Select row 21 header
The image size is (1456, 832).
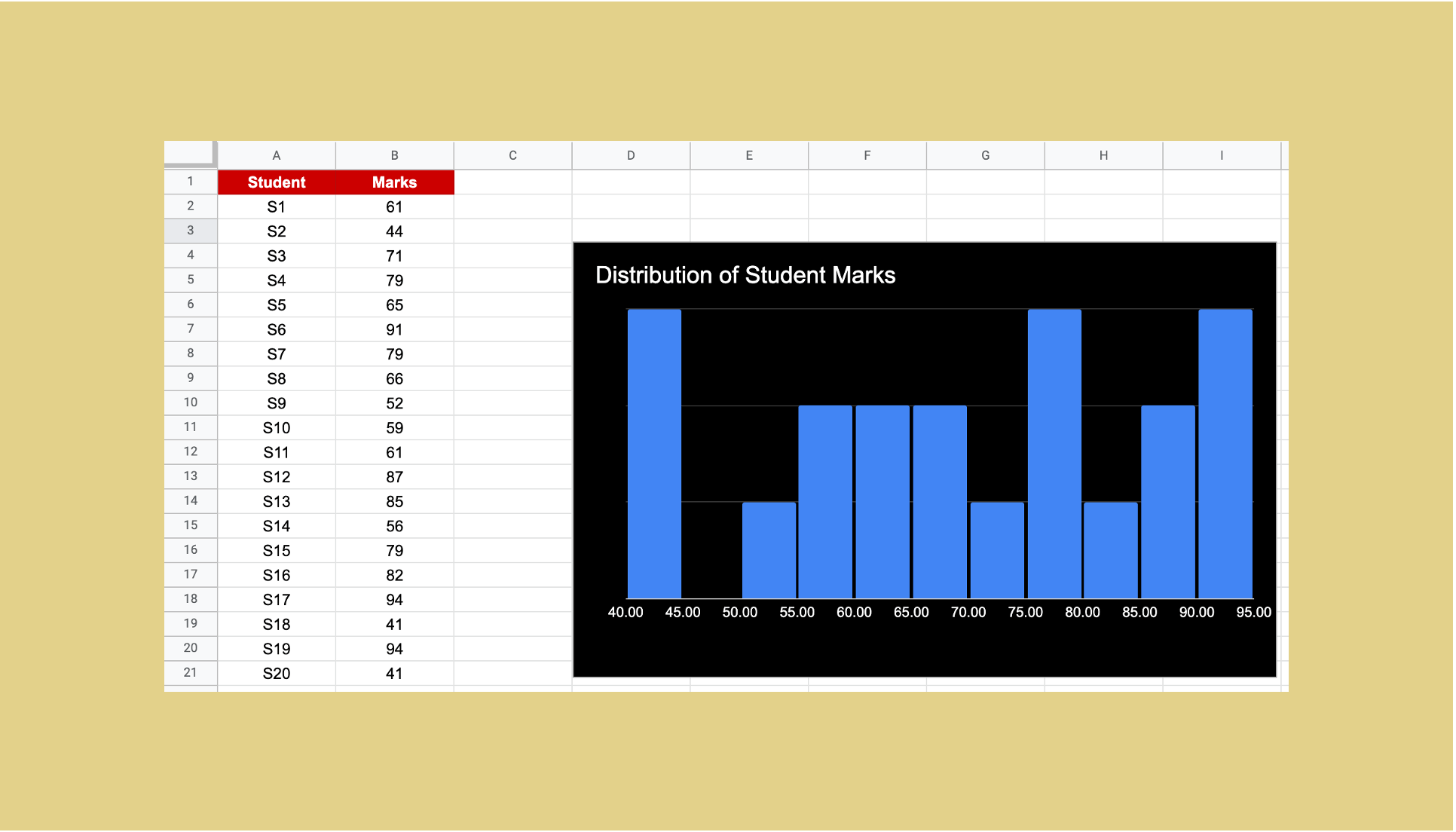pyautogui.click(x=191, y=672)
